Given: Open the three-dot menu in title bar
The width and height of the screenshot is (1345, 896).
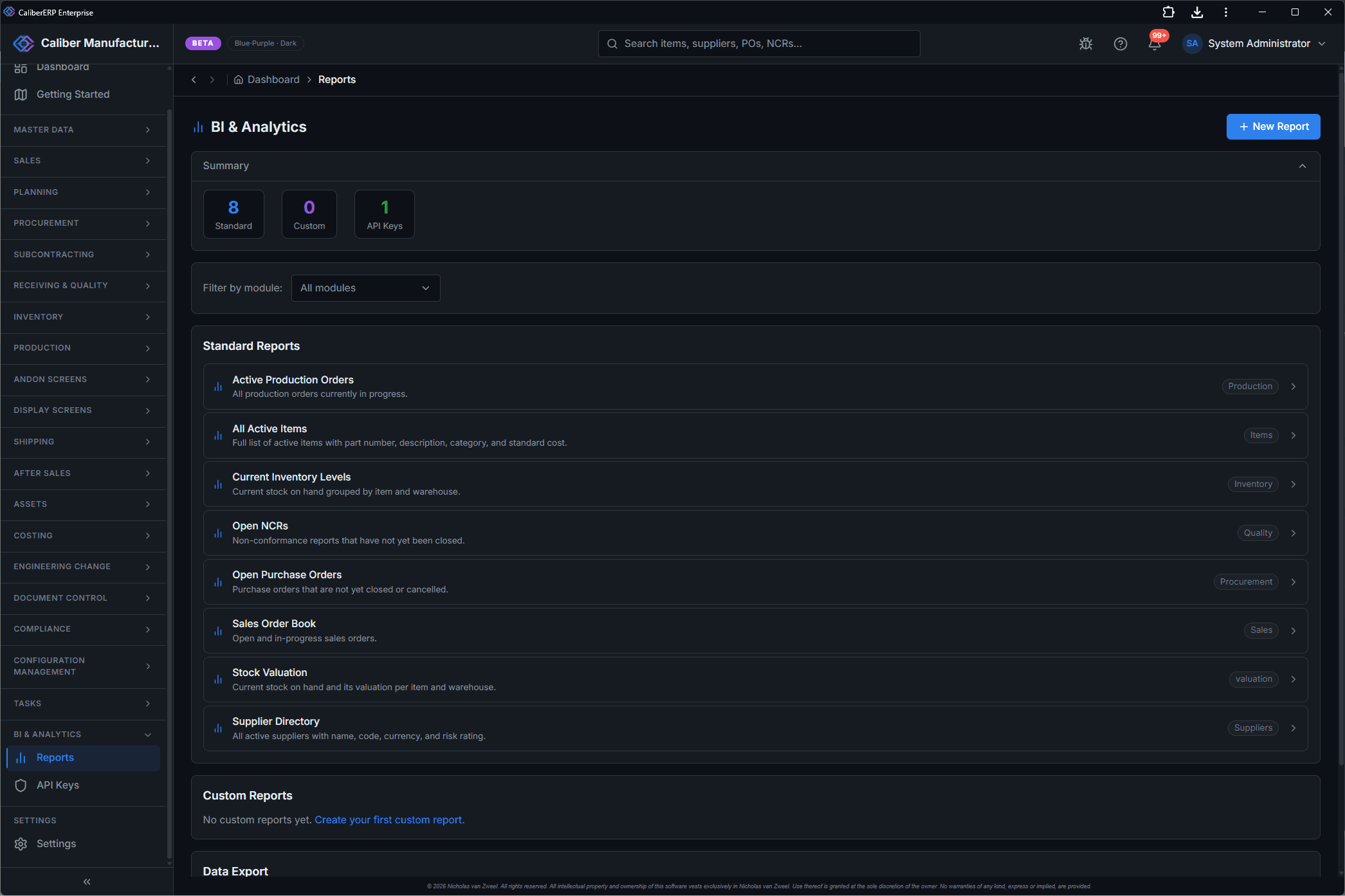Looking at the screenshot, I should point(1226,12).
